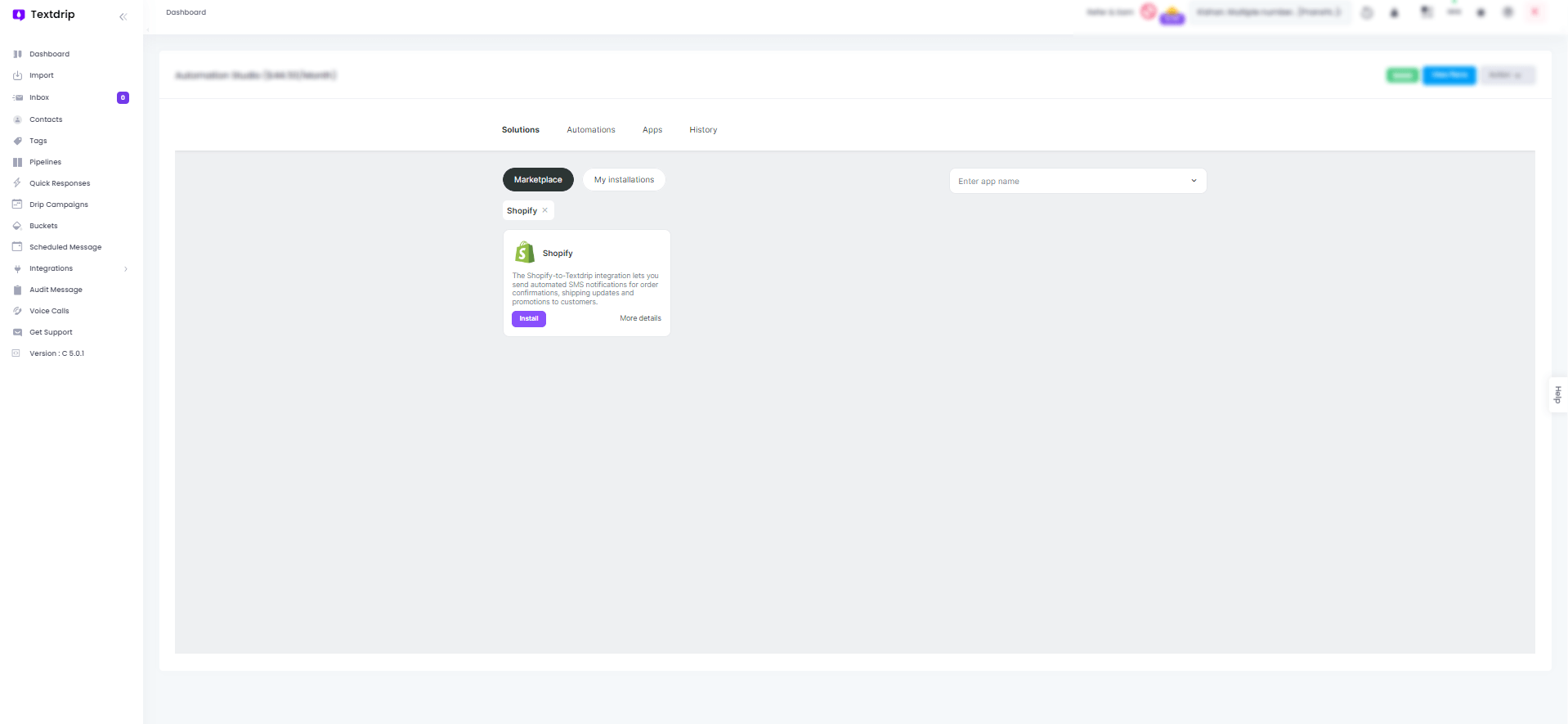Click the Buckets icon

tap(17, 226)
